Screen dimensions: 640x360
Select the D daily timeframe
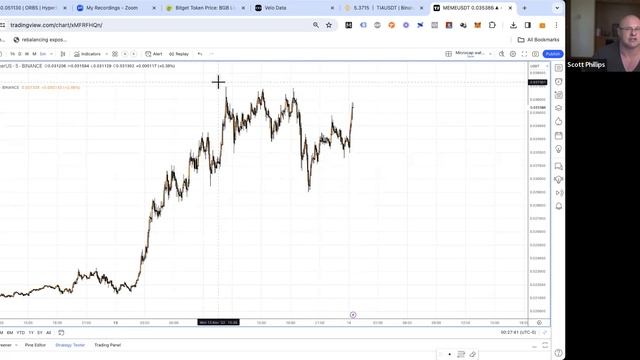tap(20, 54)
